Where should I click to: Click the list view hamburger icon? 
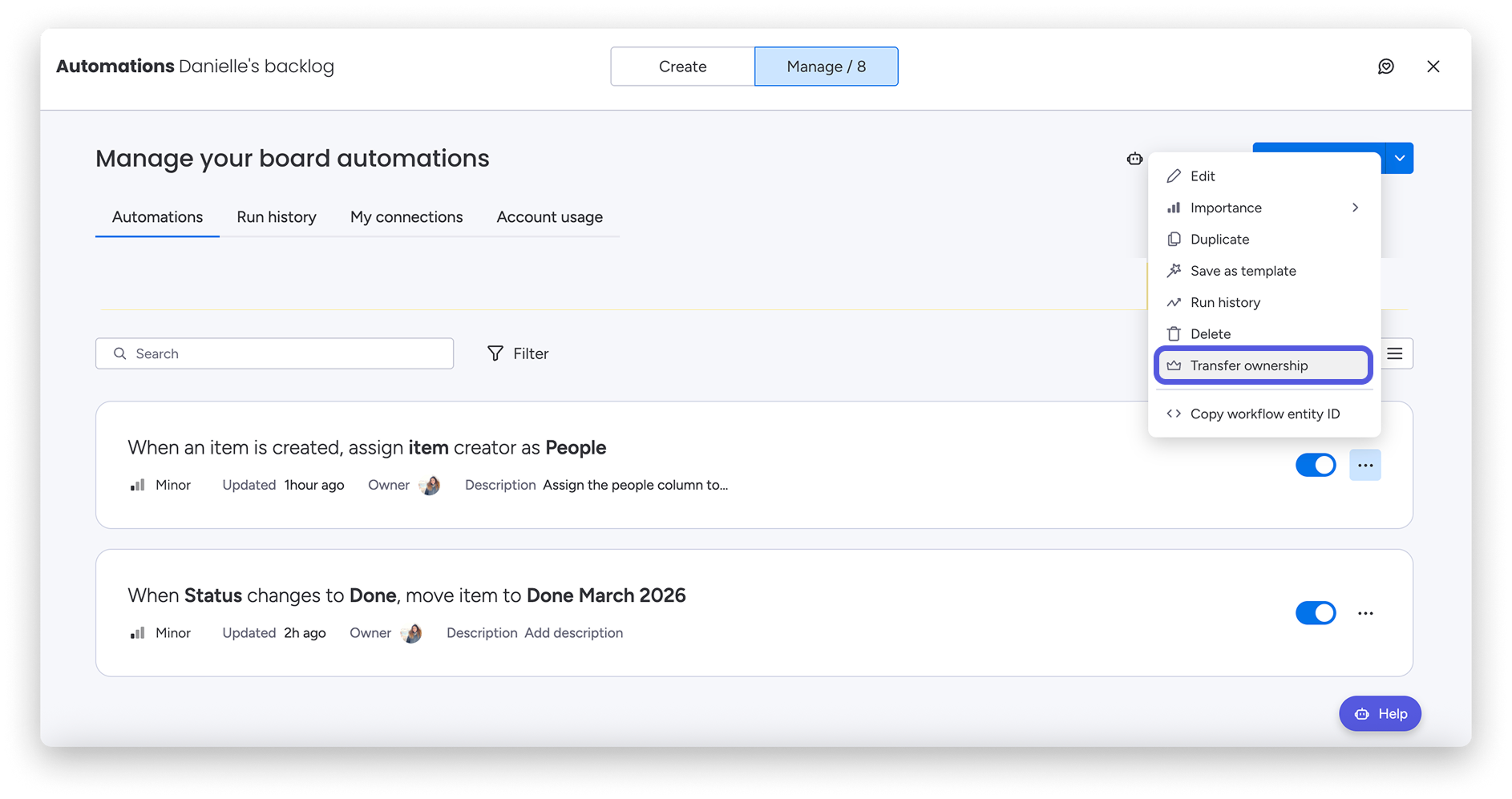[x=1394, y=353]
